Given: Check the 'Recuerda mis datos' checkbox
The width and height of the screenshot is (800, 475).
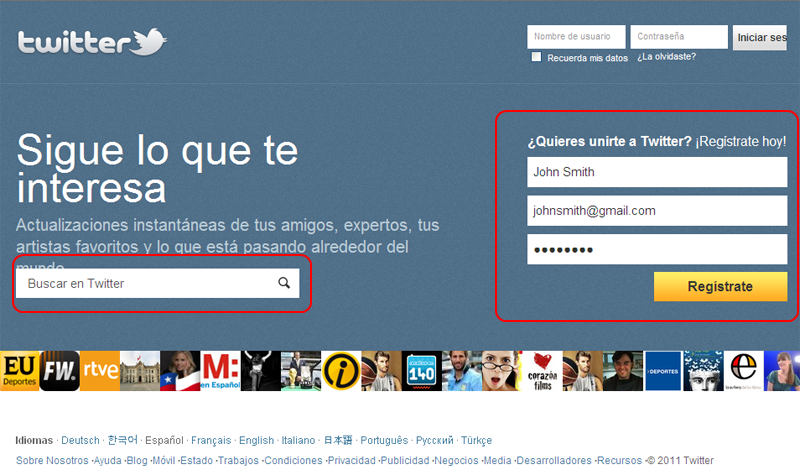Looking at the screenshot, I should tap(536, 57).
